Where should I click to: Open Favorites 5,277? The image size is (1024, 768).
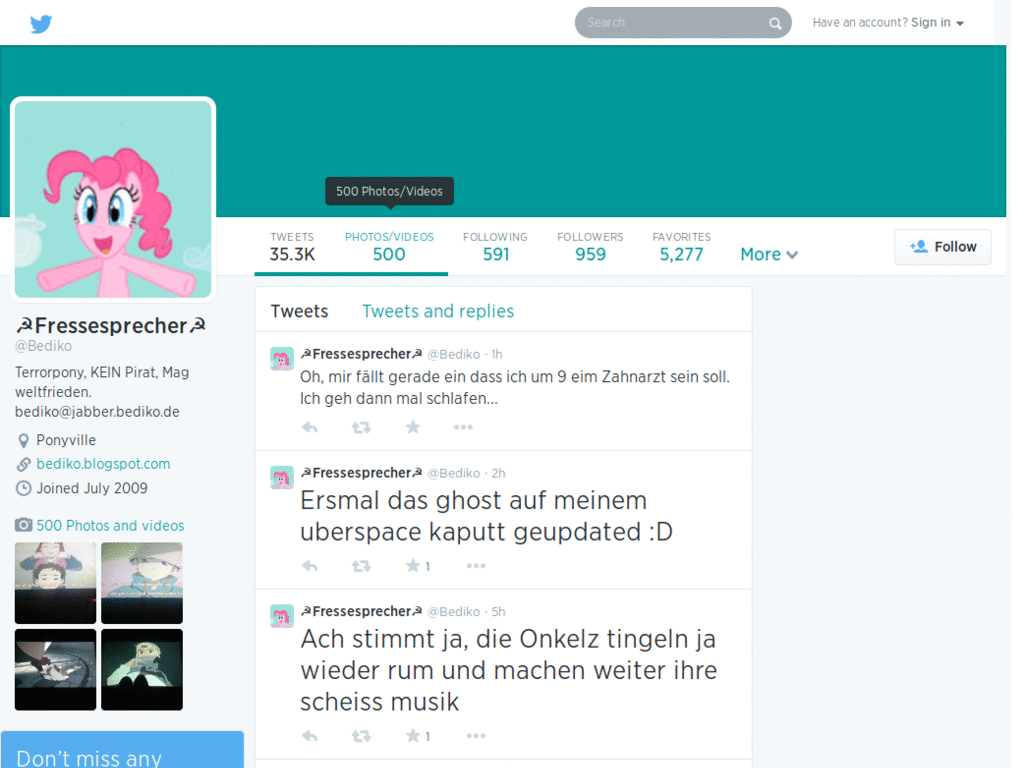tap(681, 247)
